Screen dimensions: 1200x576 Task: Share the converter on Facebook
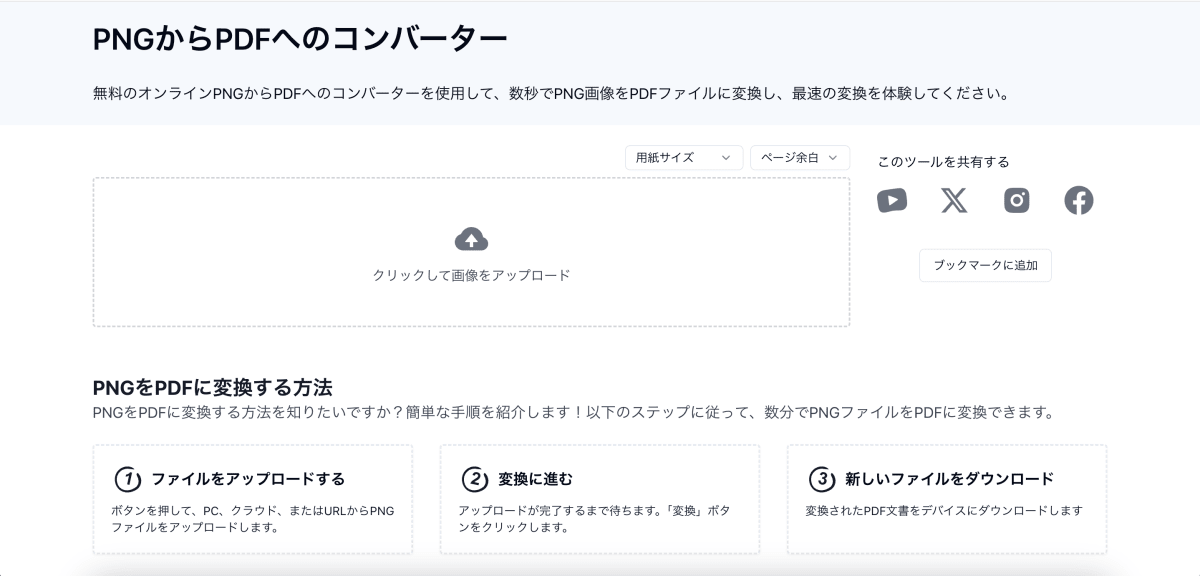click(1079, 200)
